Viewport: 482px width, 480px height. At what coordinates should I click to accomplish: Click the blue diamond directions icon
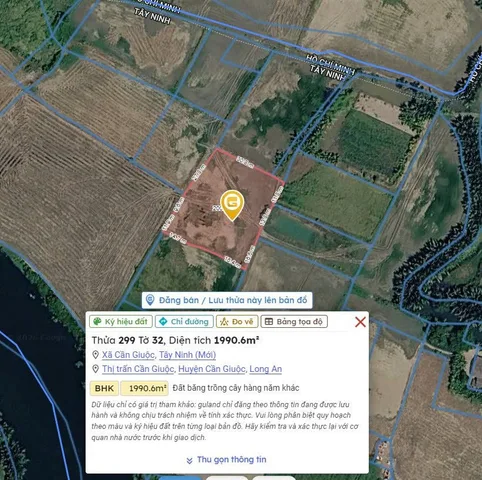pyautogui.click(x=163, y=321)
